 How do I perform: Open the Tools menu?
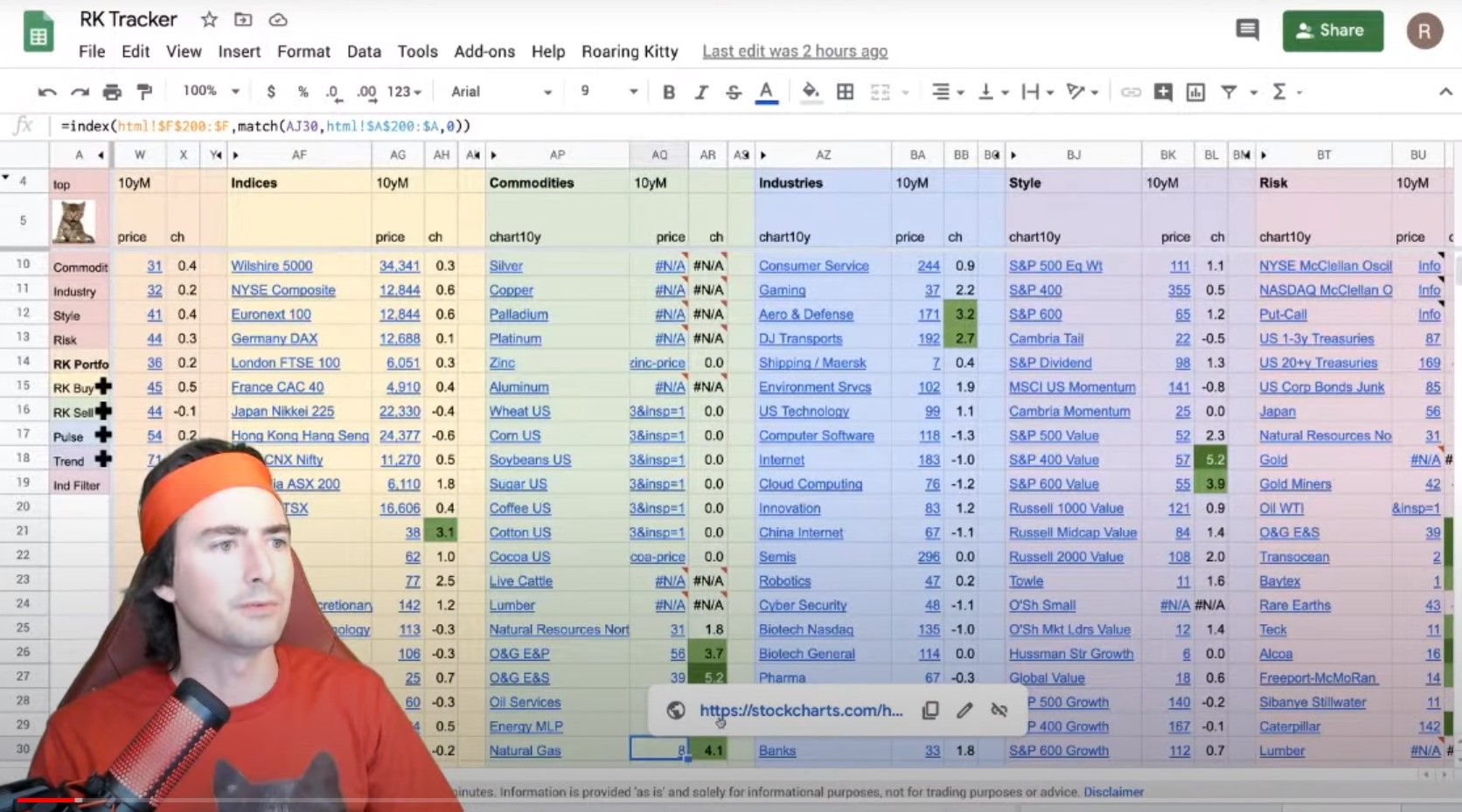(417, 52)
